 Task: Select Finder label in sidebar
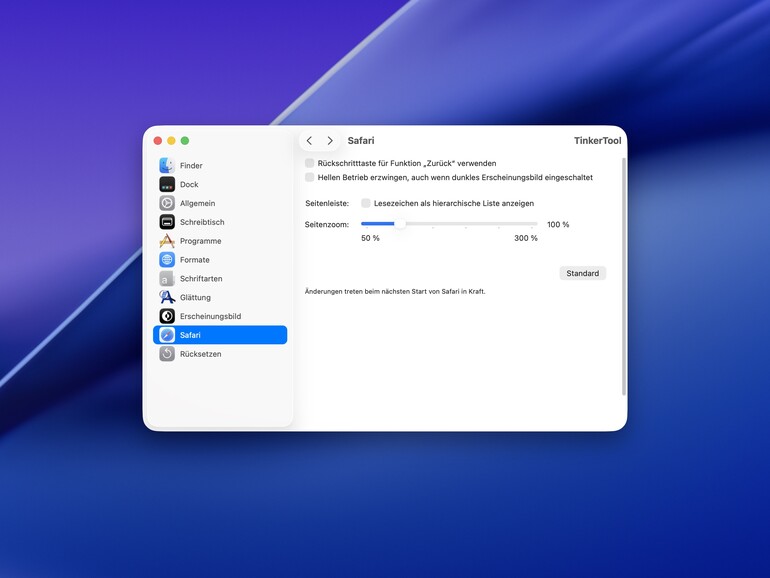click(x=191, y=165)
